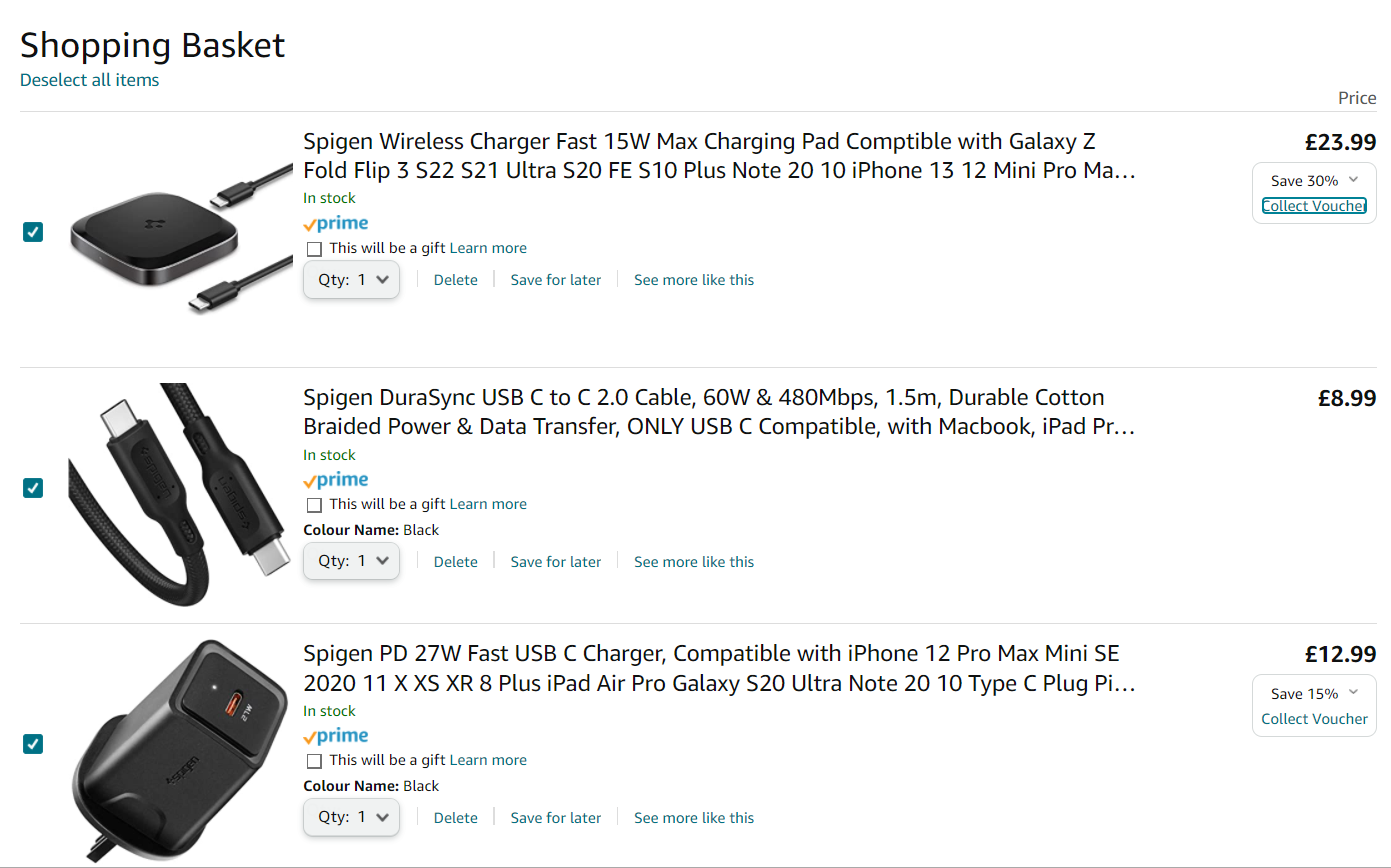Expand the Save 15% voucher details
This screenshot has height=868, width=1391.
(x=1353, y=692)
